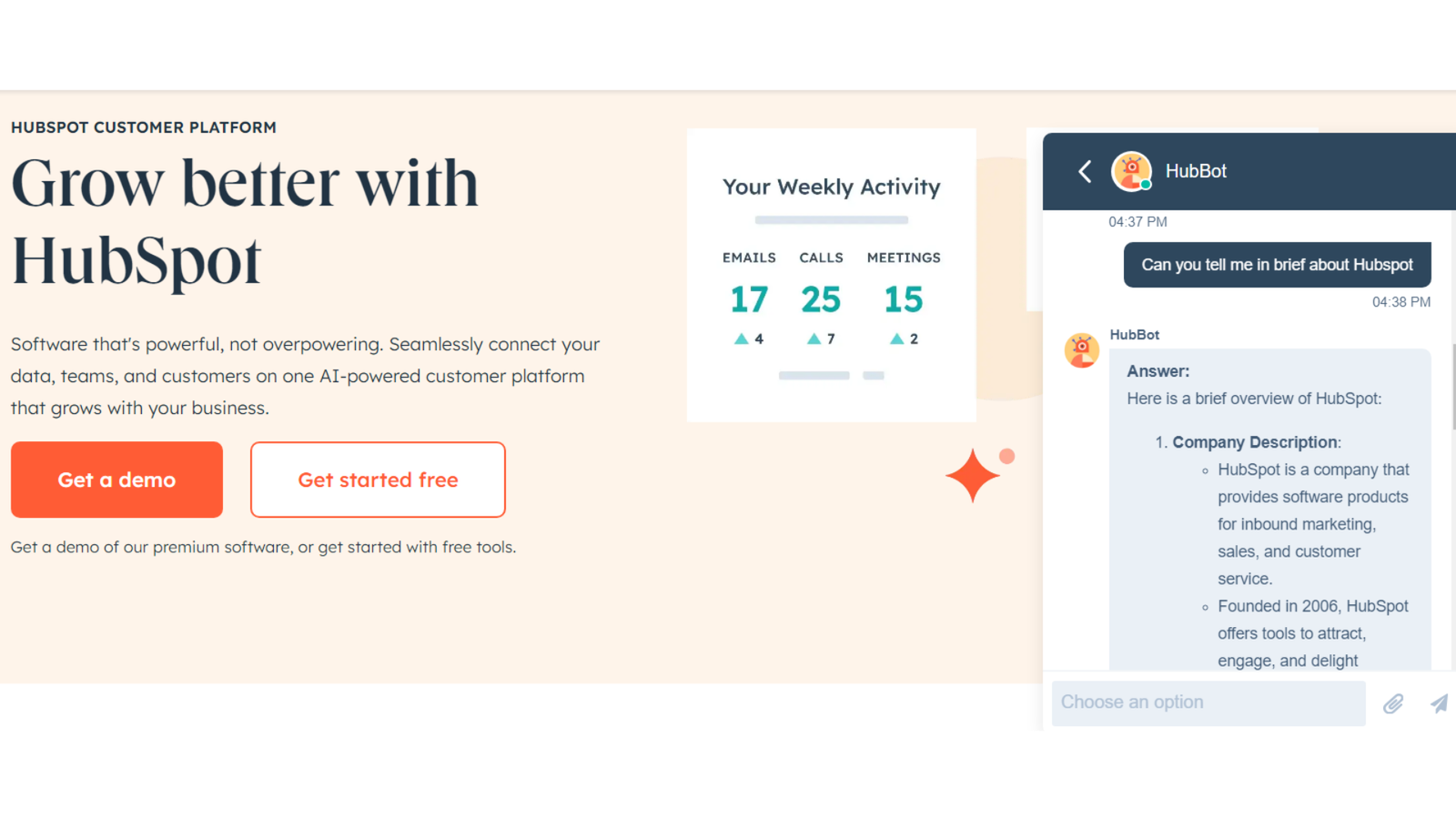Click the paperclip attachment icon
The width and height of the screenshot is (1456, 819).
(x=1393, y=703)
